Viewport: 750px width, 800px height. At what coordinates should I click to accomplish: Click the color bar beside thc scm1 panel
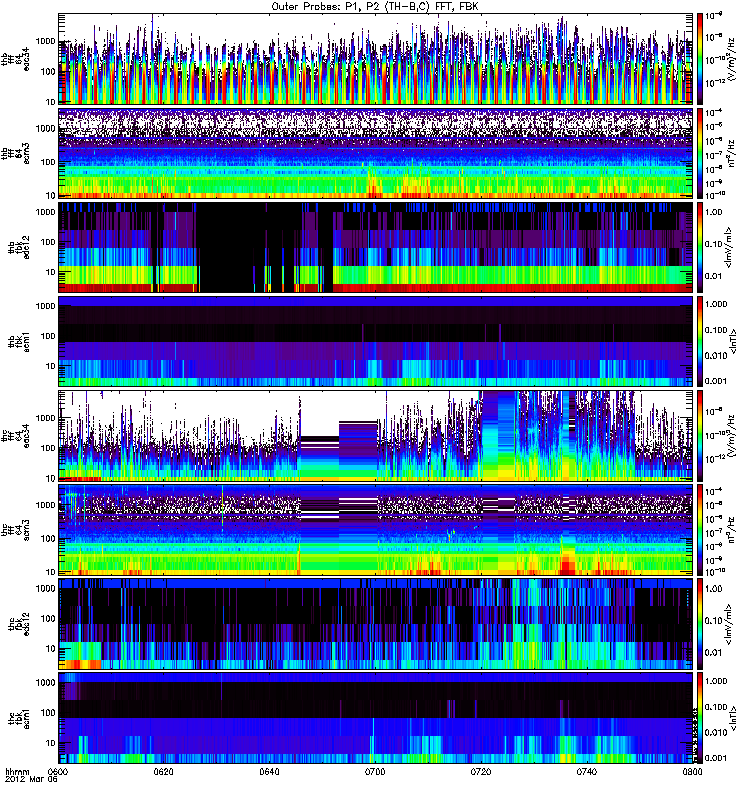tap(700, 718)
